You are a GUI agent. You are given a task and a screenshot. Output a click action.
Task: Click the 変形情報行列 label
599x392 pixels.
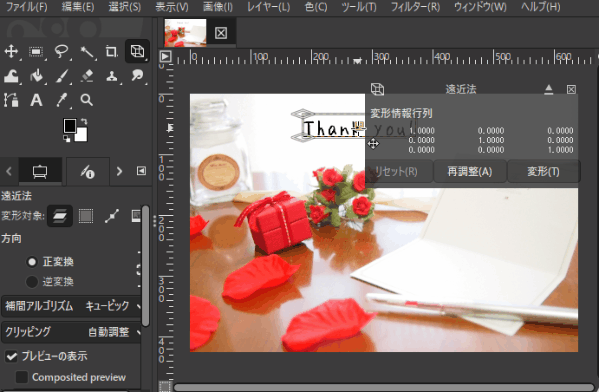(401, 113)
